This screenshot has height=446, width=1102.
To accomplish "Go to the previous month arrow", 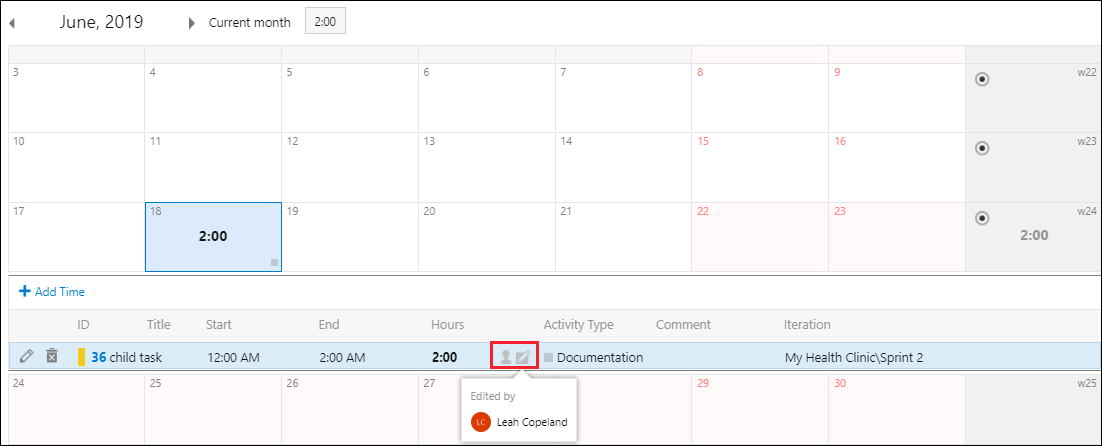I will pos(12,23).
